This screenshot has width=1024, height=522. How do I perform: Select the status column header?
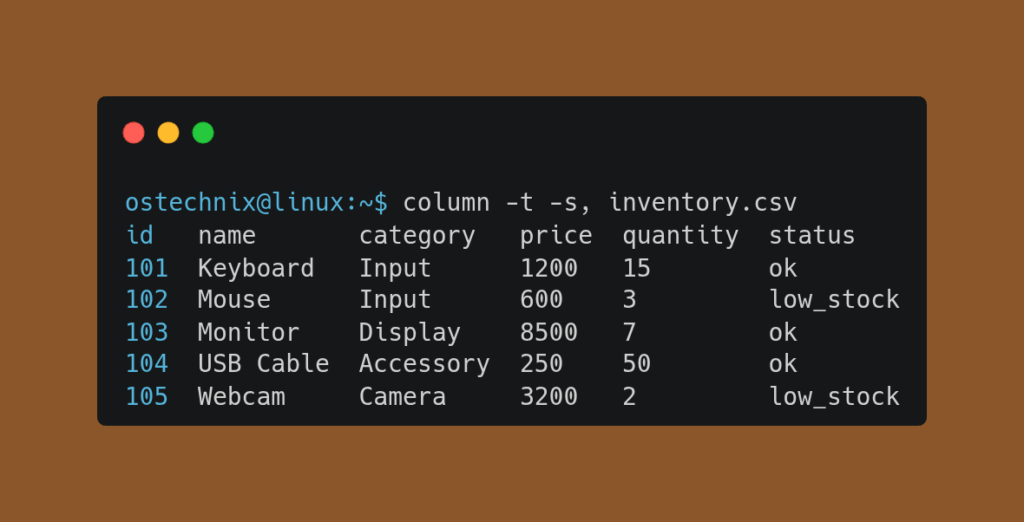tap(812, 235)
